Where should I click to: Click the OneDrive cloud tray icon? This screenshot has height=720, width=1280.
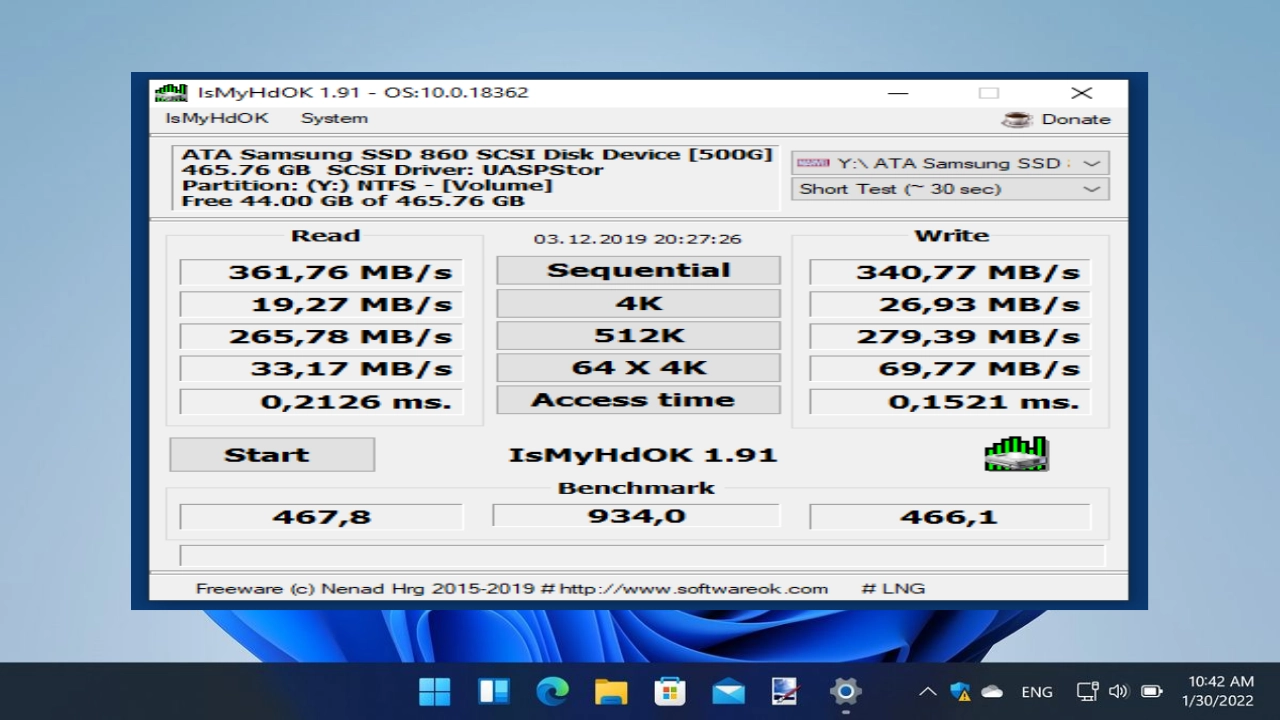992,691
